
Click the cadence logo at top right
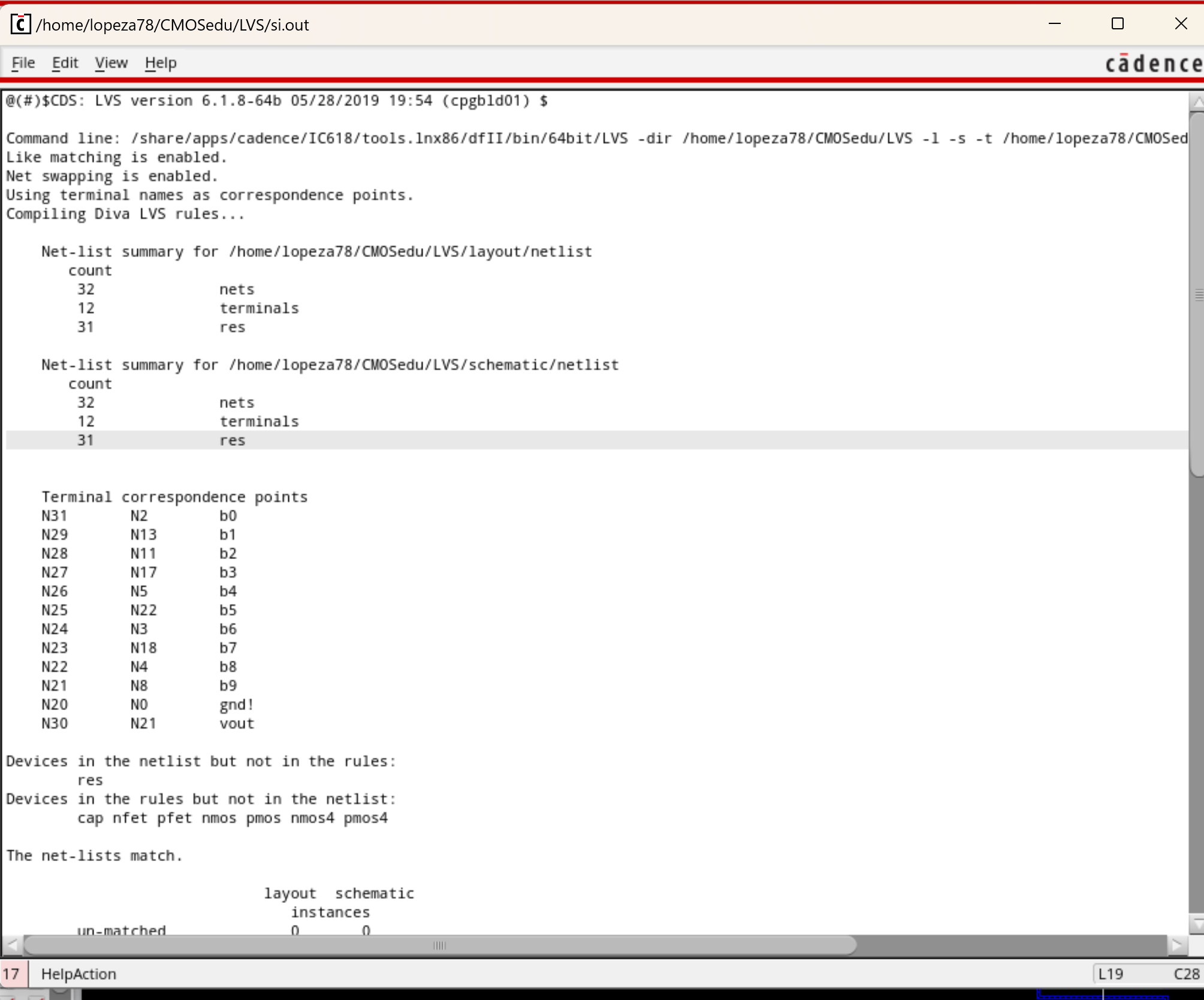point(1152,64)
